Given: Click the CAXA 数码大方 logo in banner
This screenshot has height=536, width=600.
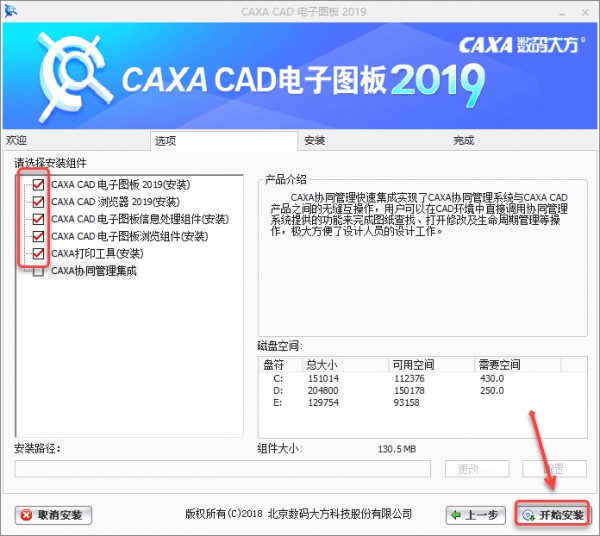Looking at the screenshot, I should coord(522,45).
